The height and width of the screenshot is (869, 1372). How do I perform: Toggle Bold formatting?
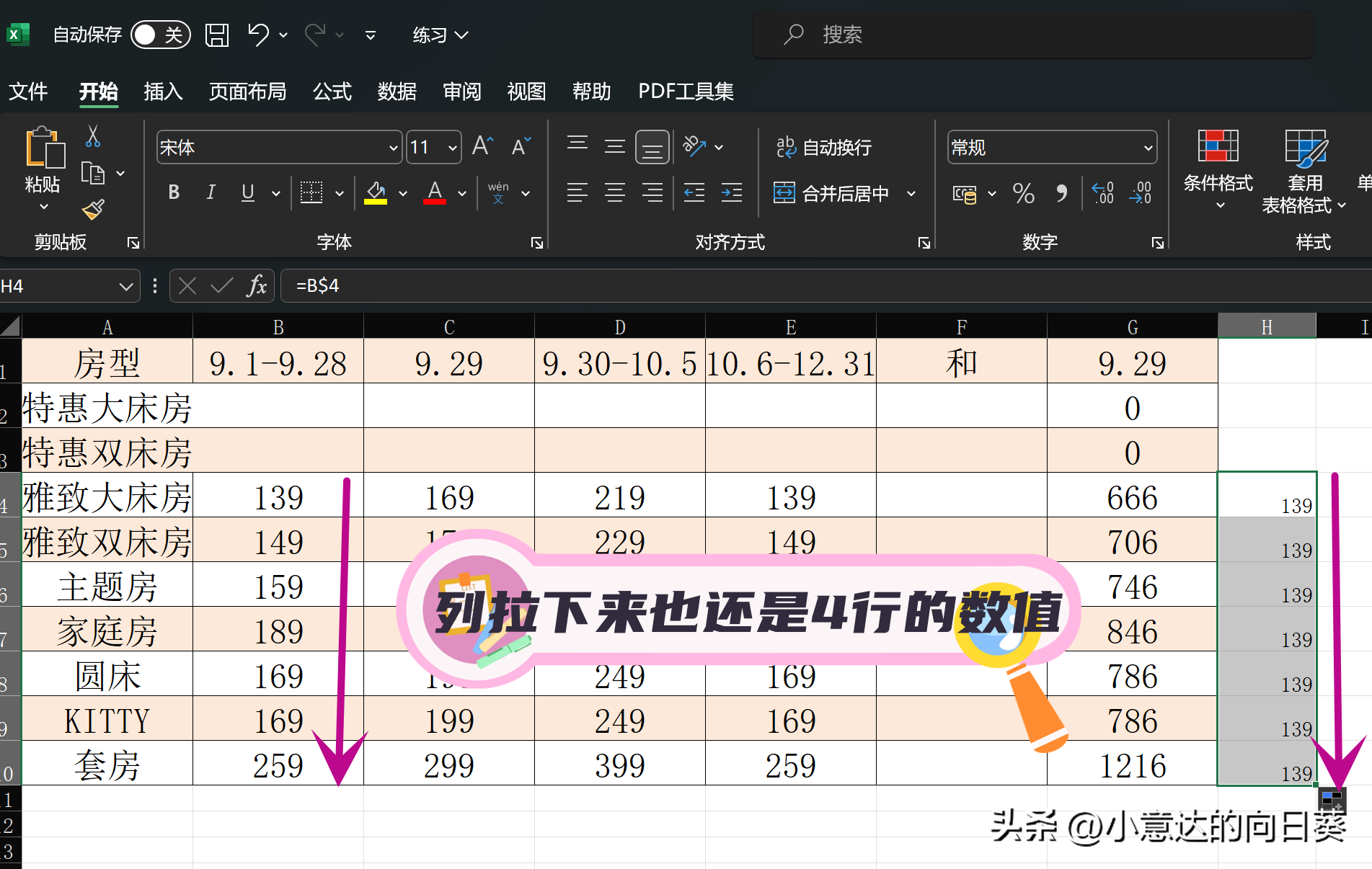[x=174, y=192]
